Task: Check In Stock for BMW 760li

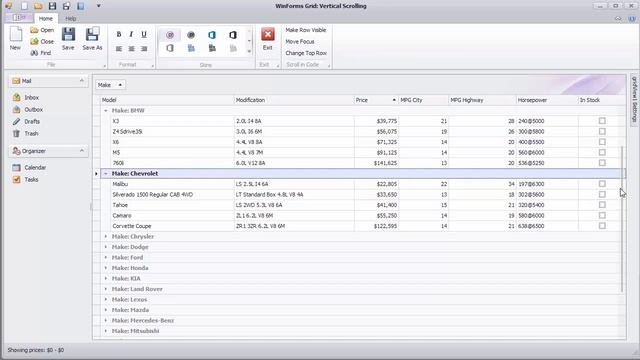Action: click(x=602, y=163)
